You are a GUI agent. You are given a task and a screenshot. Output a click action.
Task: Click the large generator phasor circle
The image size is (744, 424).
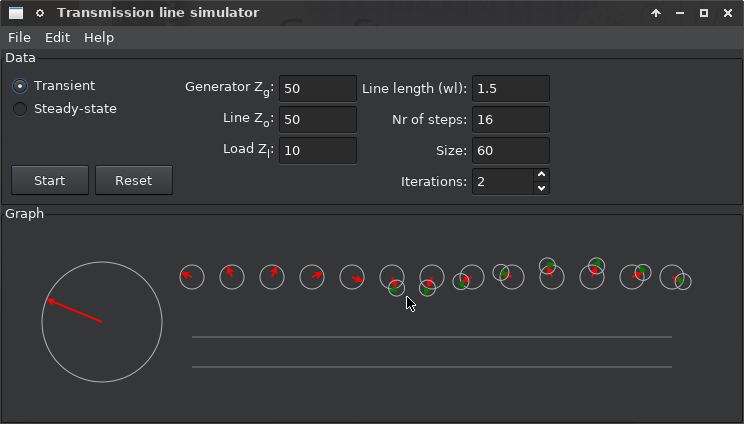point(102,322)
